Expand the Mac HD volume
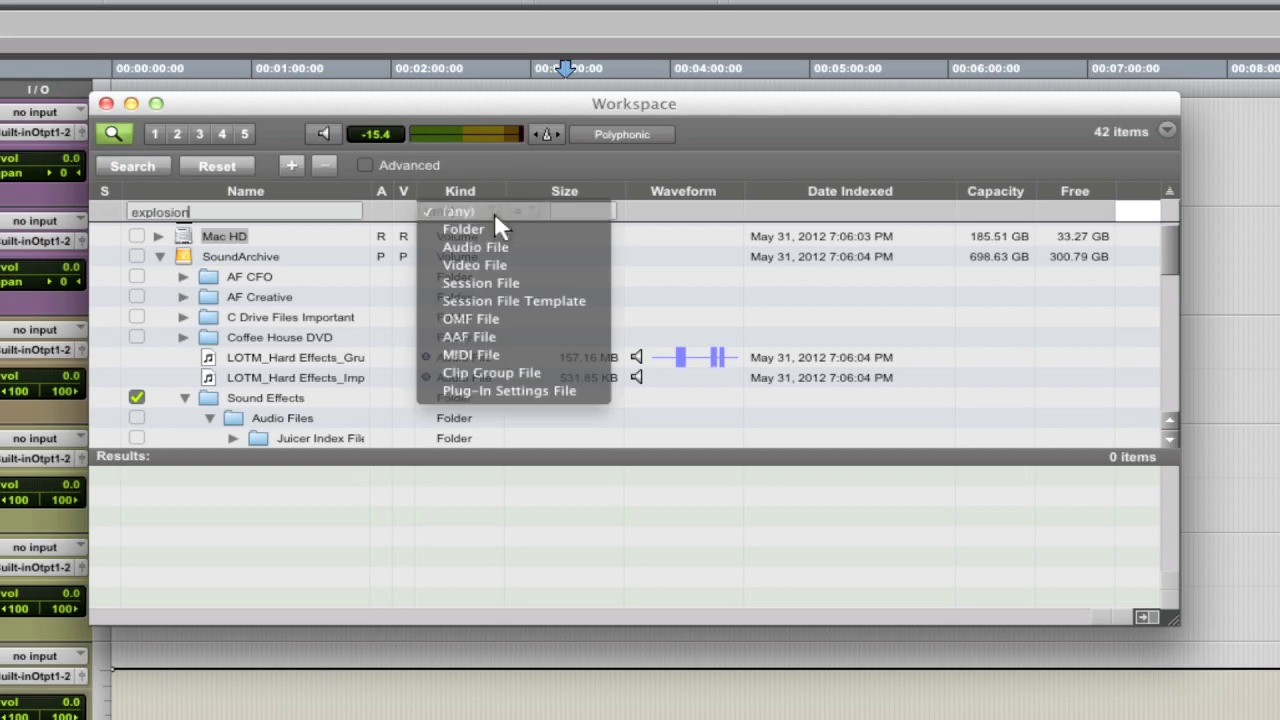Viewport: 1280px width, 720px height. pyautogui.click(x=159, y=237)
